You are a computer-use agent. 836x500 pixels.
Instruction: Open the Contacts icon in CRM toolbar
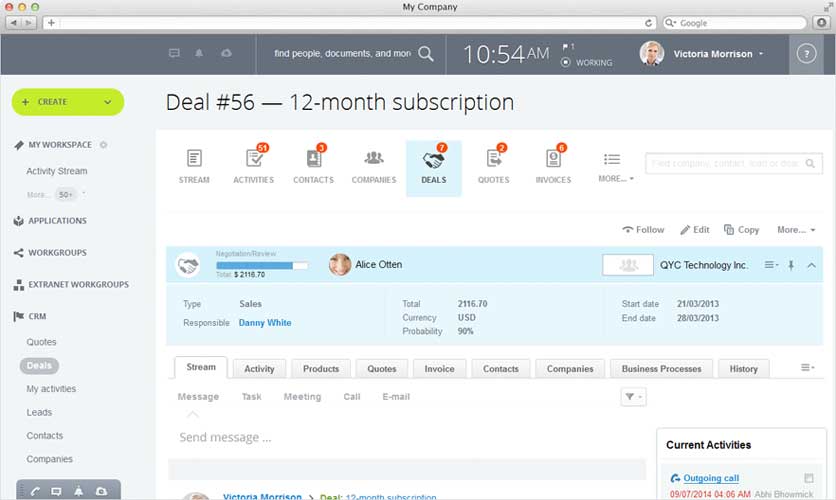(313, 160)
